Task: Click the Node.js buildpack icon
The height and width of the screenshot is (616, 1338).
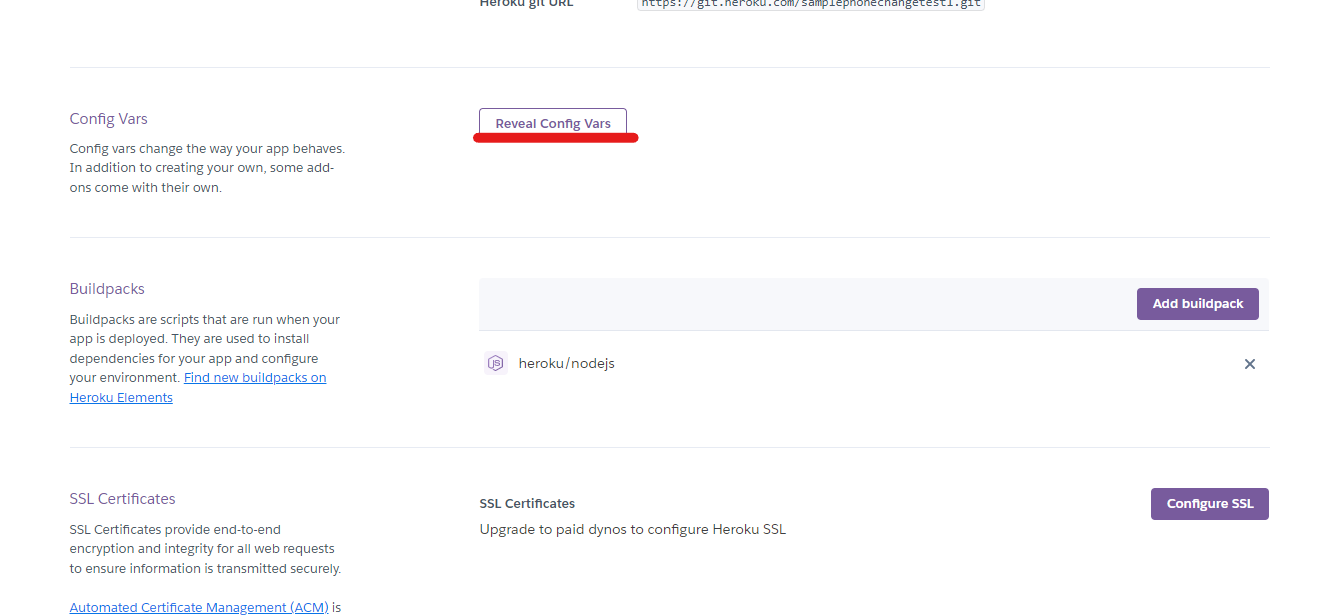Action: (495, 363)
